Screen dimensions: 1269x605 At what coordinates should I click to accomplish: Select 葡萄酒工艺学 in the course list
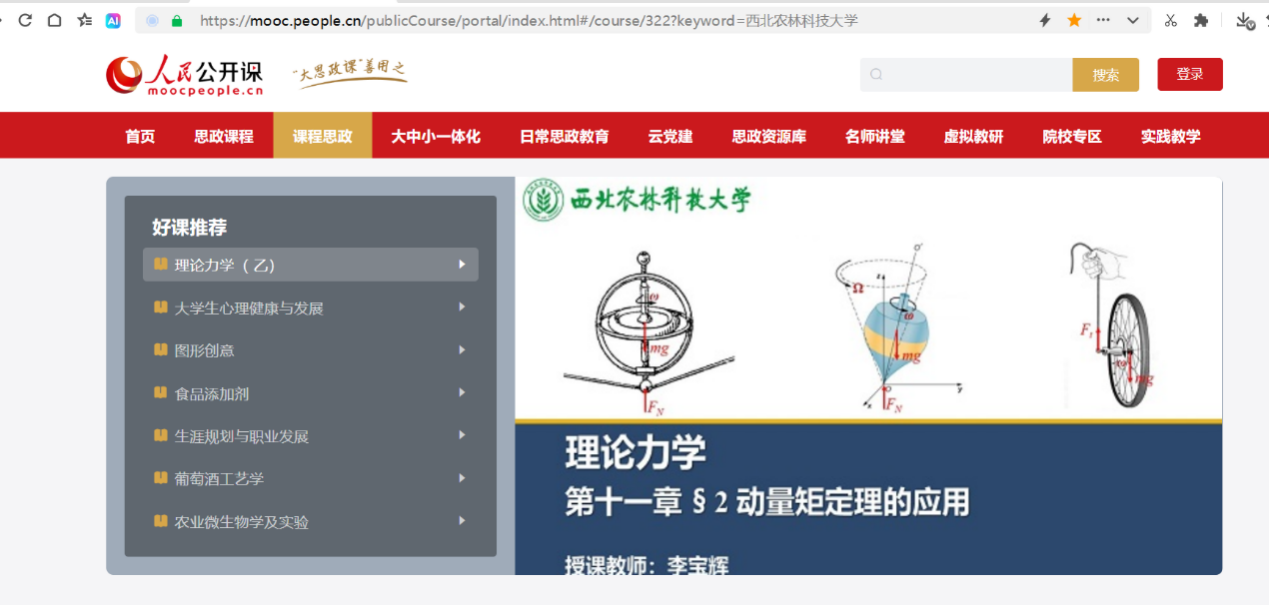(219, 479)
